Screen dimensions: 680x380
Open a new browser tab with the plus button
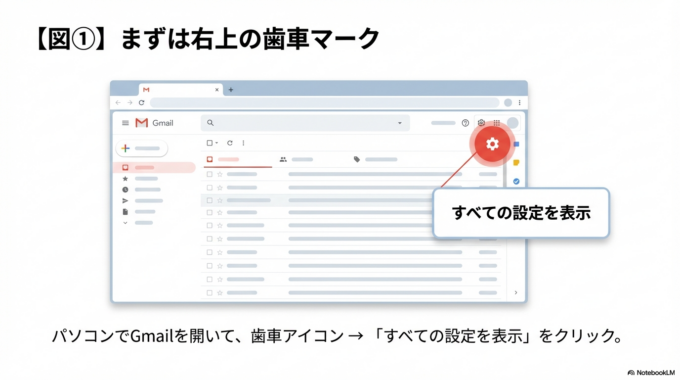coord(231,90)
